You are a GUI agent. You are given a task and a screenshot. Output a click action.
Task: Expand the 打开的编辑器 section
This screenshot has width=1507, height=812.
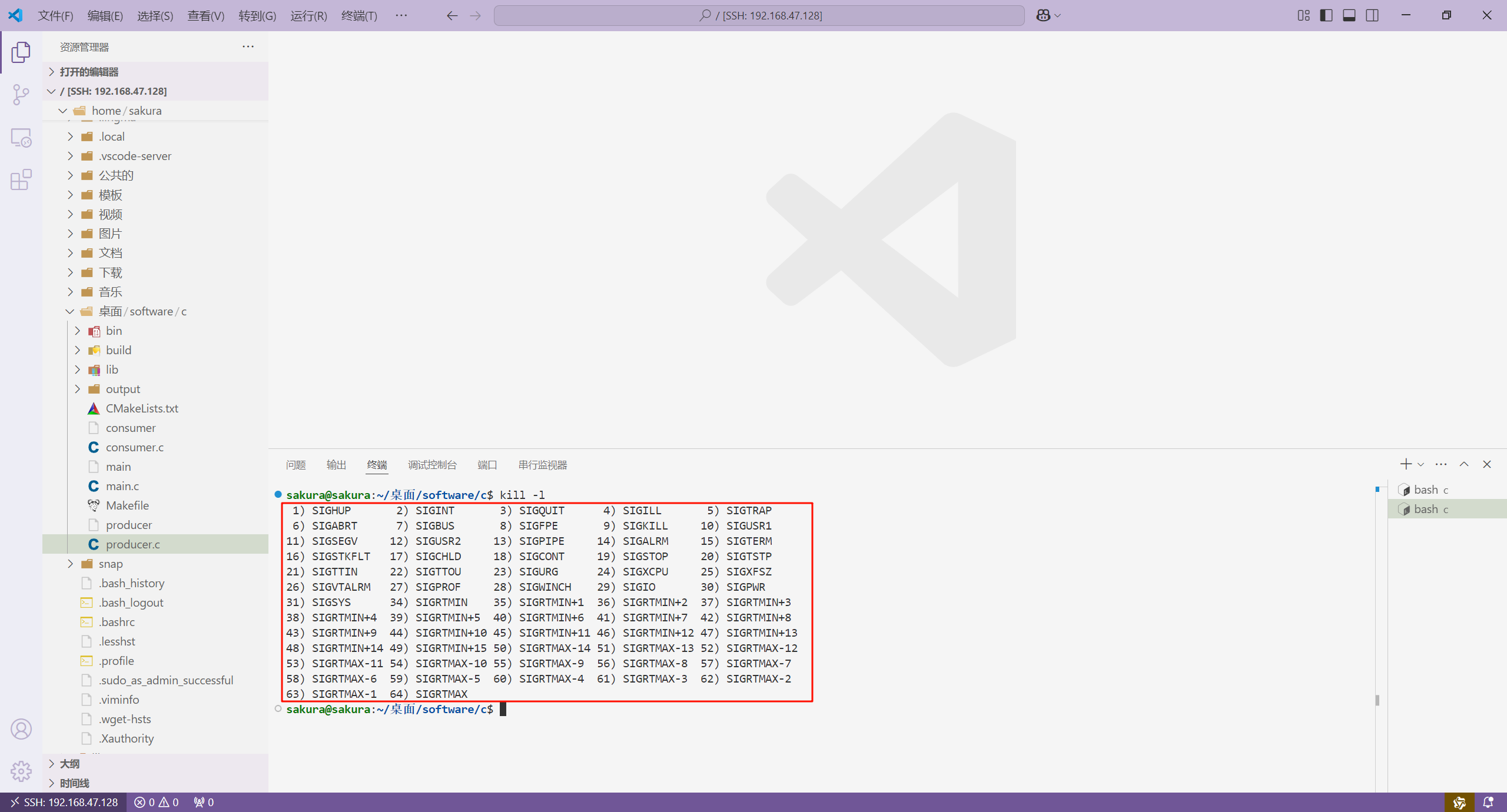click(x=155, y=72)
